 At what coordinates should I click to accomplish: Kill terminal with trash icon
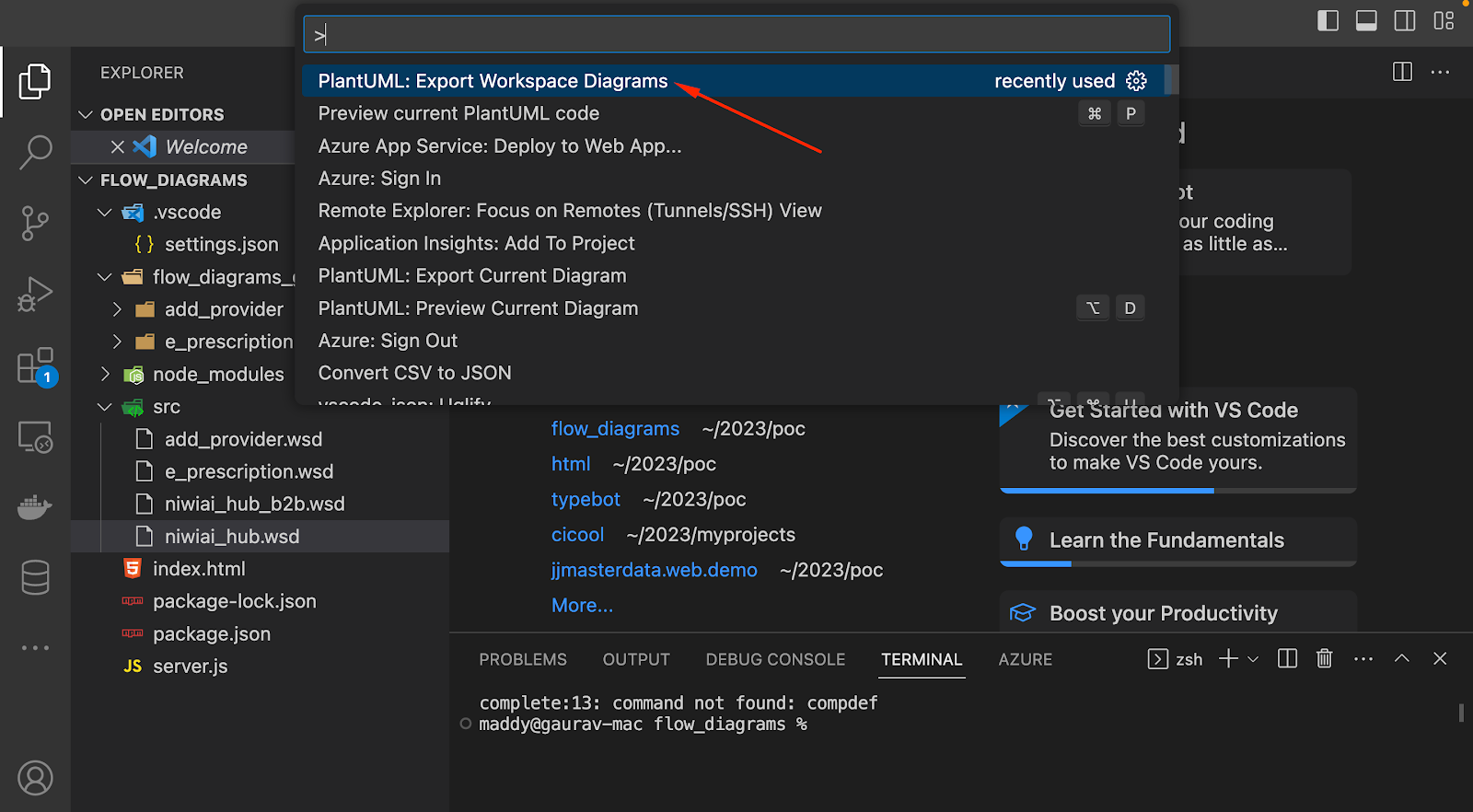pyautogui.click(x=1324, y=658)
